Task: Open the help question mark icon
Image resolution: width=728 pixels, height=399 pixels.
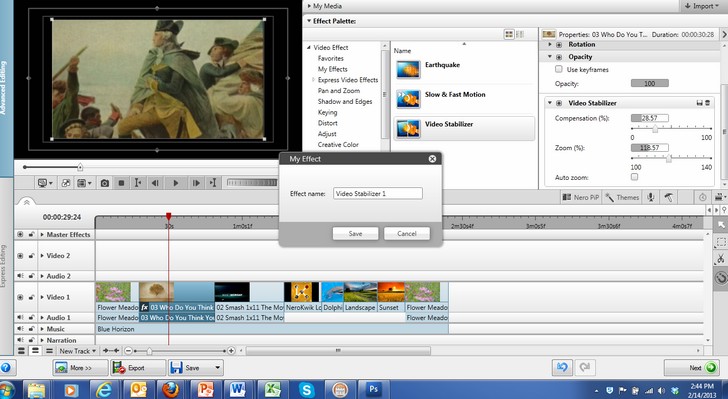Action: [6, 368]
